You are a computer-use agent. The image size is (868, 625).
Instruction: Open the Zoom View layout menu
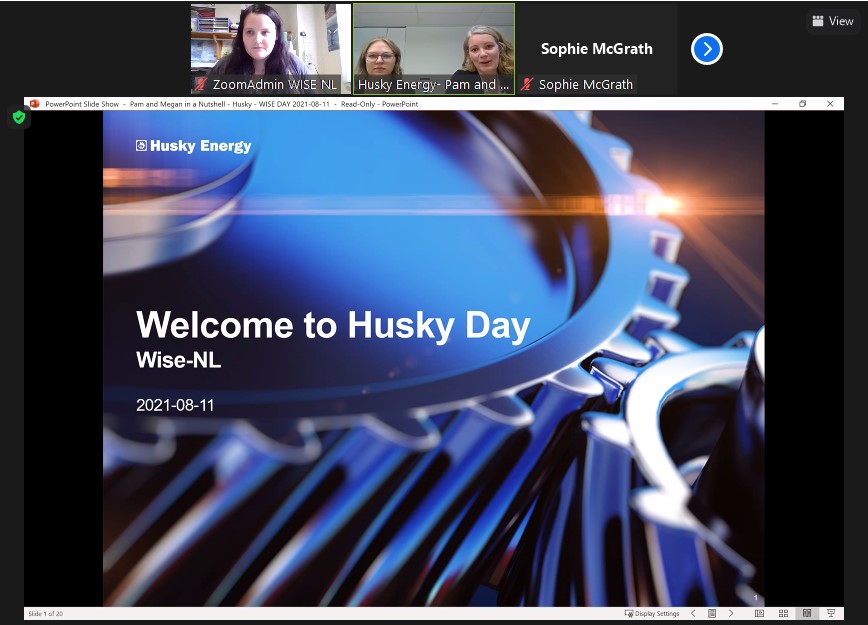pos(833,21)
